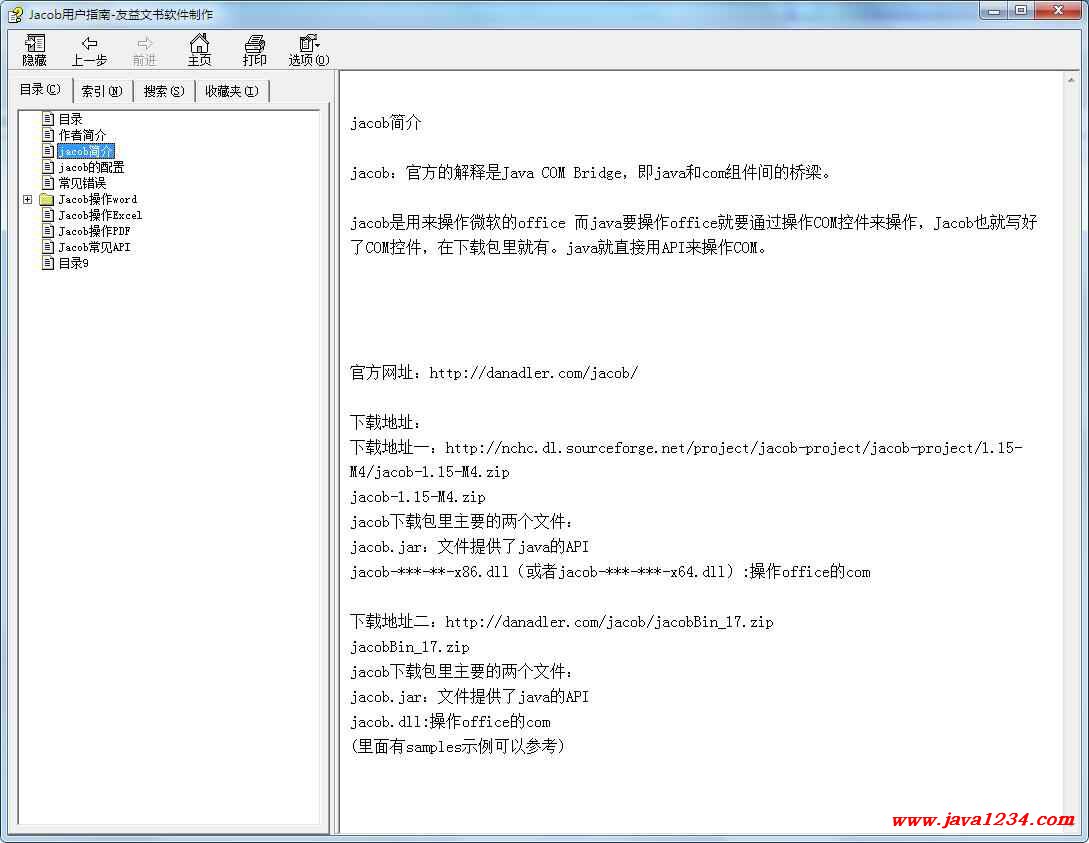Screen dimensions: 1089x843
Task: Click the 打印 printer icon
Action: tap(254, 50)
